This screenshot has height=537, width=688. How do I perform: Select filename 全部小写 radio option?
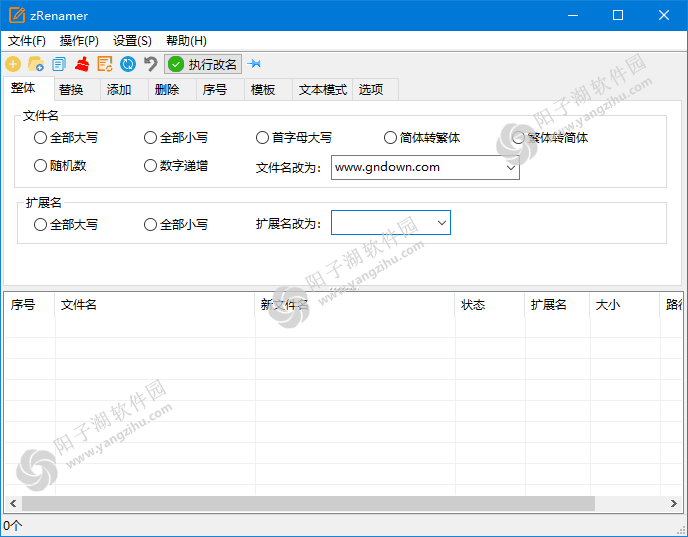(176, 138)
